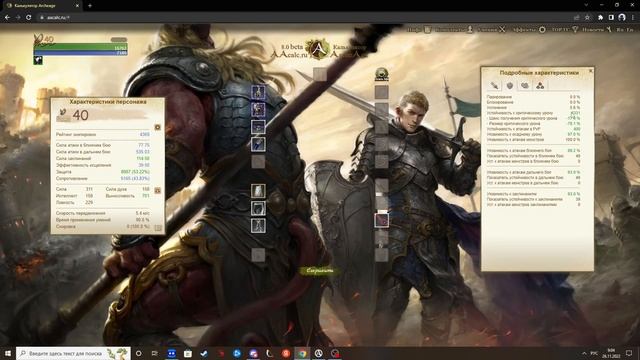The height and width of the screenshot is (360, 640).
Task: Click the Сохранить button
Action: pyautogui.click(x=320, y=270)
